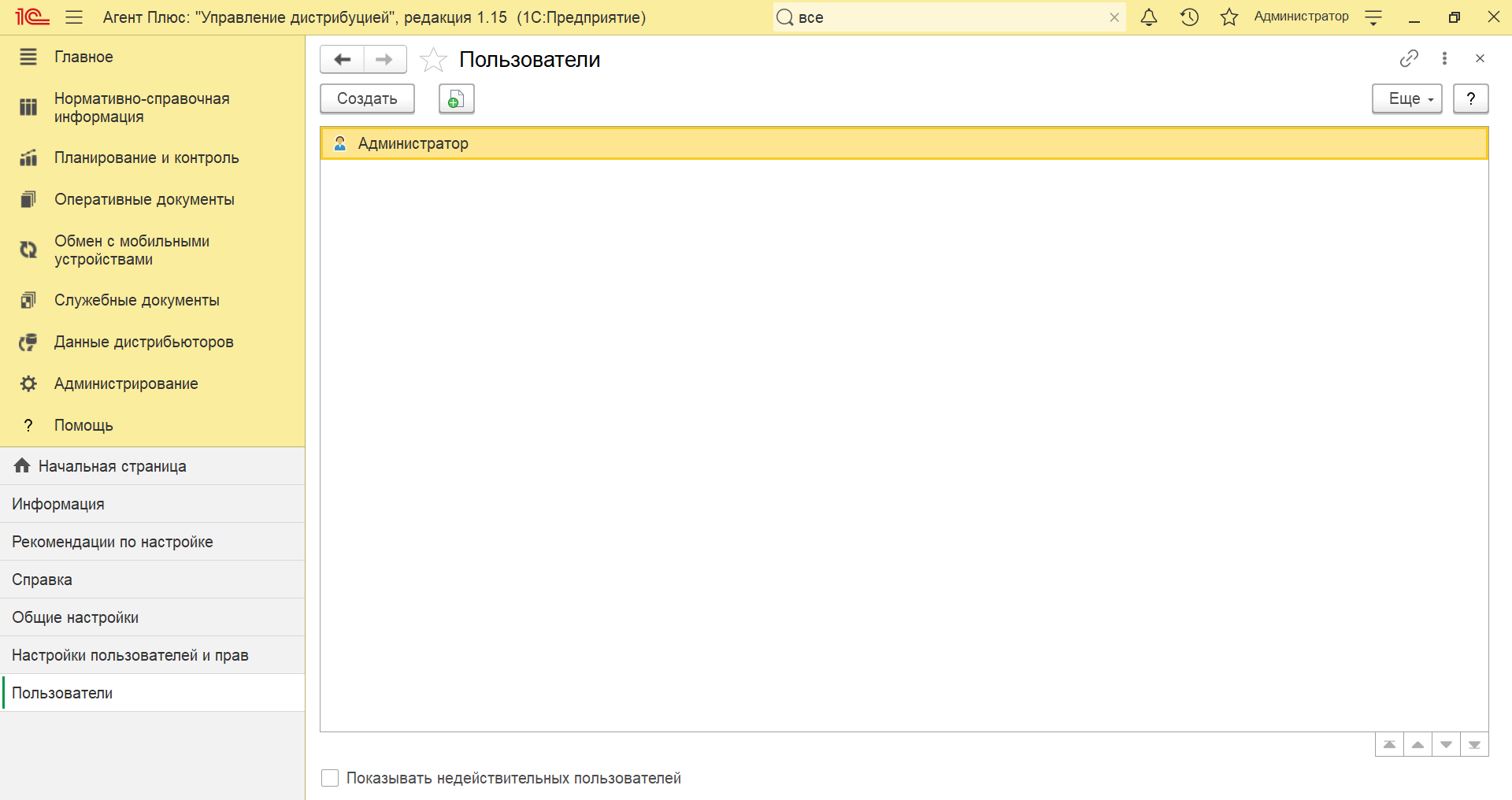The image size is (1512, 800).
Task: Create user by copying icon button
Action: tap(456, 99)
